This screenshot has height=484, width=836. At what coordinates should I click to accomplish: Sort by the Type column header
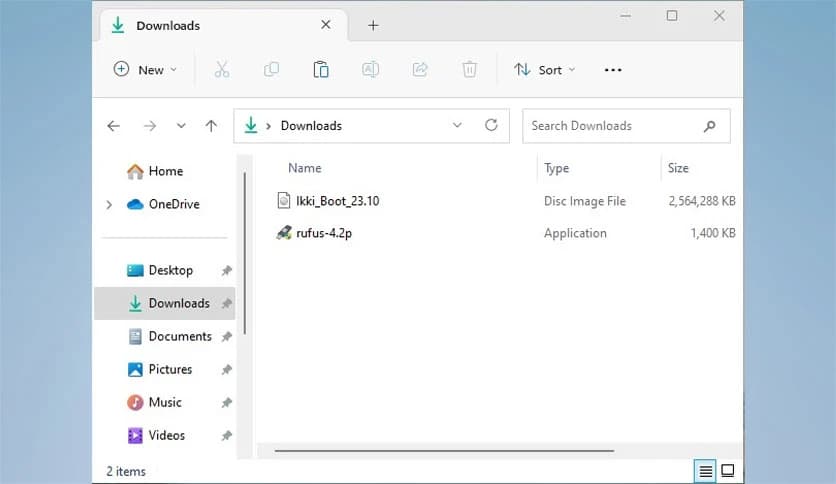click(x=557, y=168)
